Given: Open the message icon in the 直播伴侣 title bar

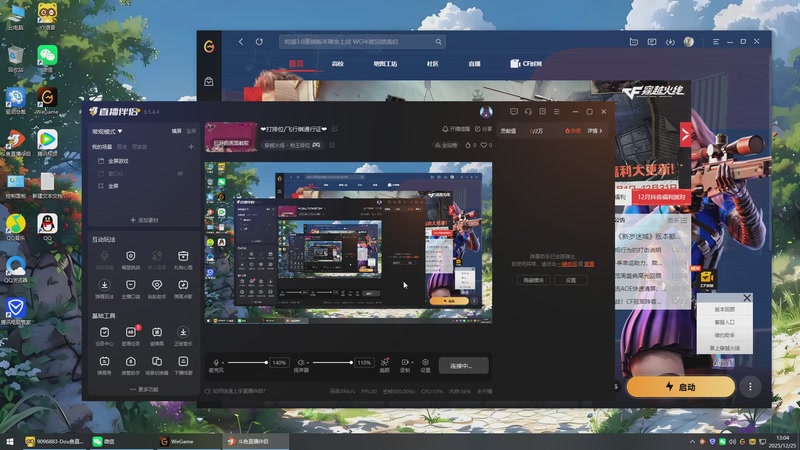Looking at the screenshot, I should coord(514,112).
